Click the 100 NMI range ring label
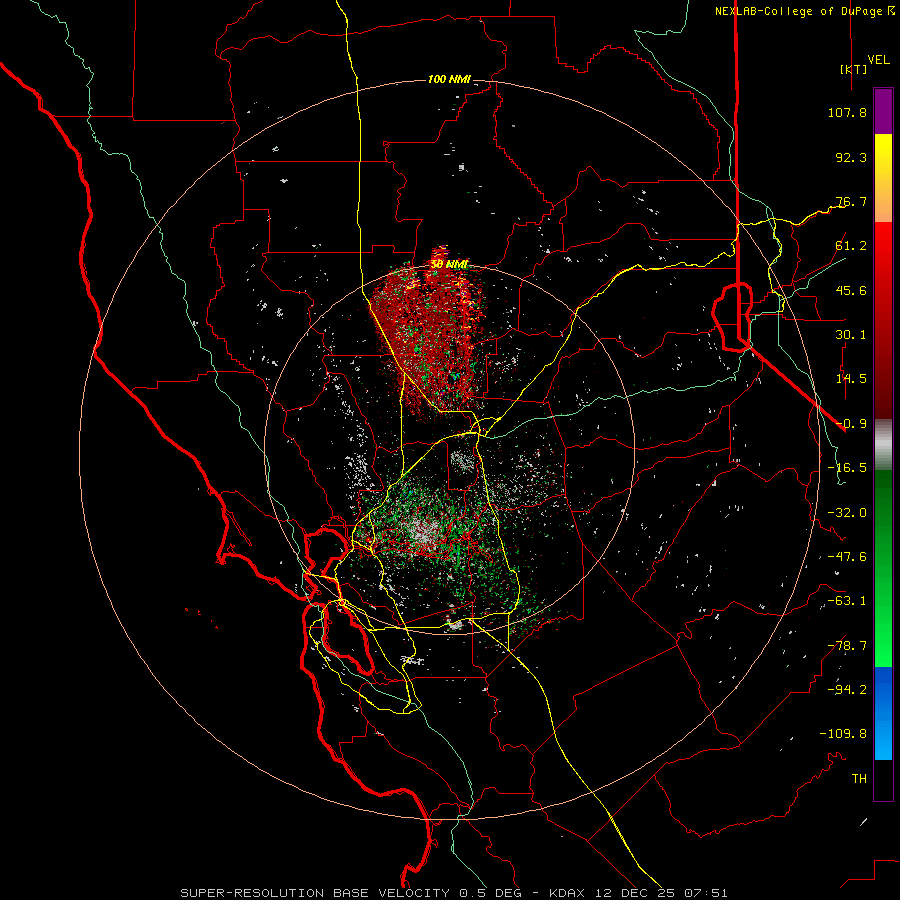Viewport: 900px width, 900px height. click(x=449, y=79)
